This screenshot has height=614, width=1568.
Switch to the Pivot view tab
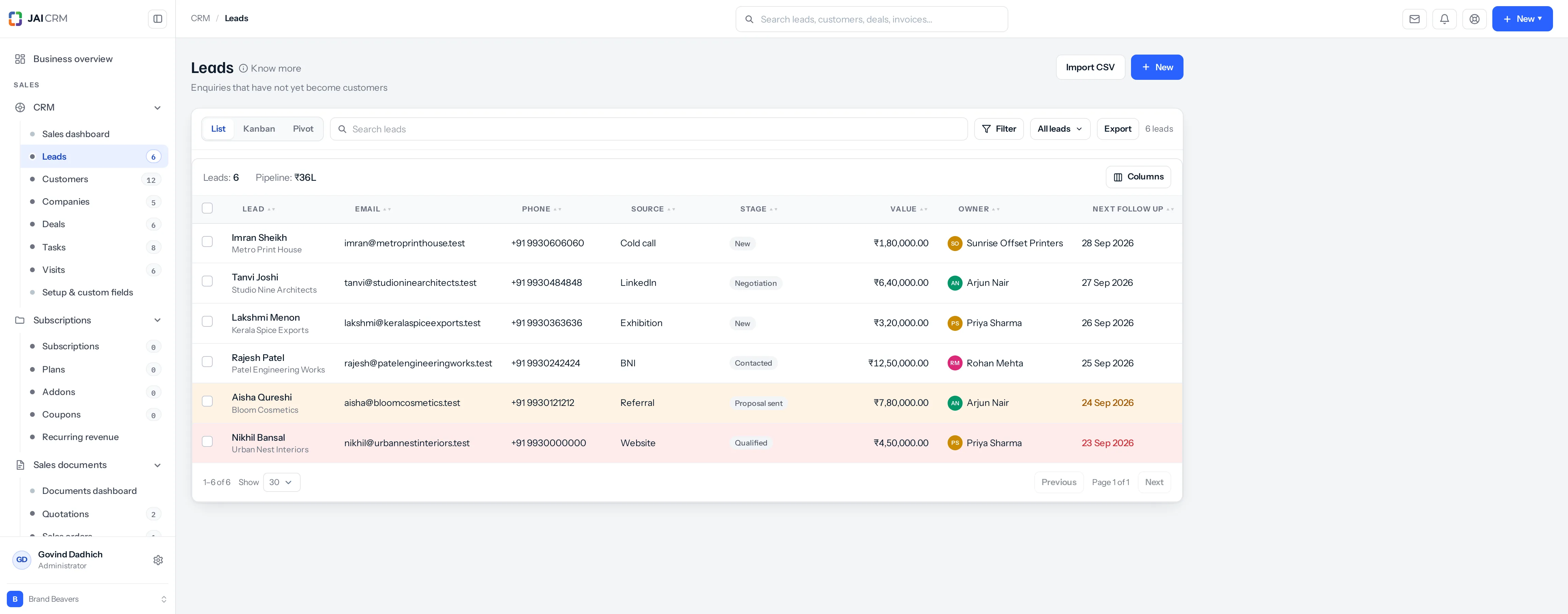(x=303, y=129)
